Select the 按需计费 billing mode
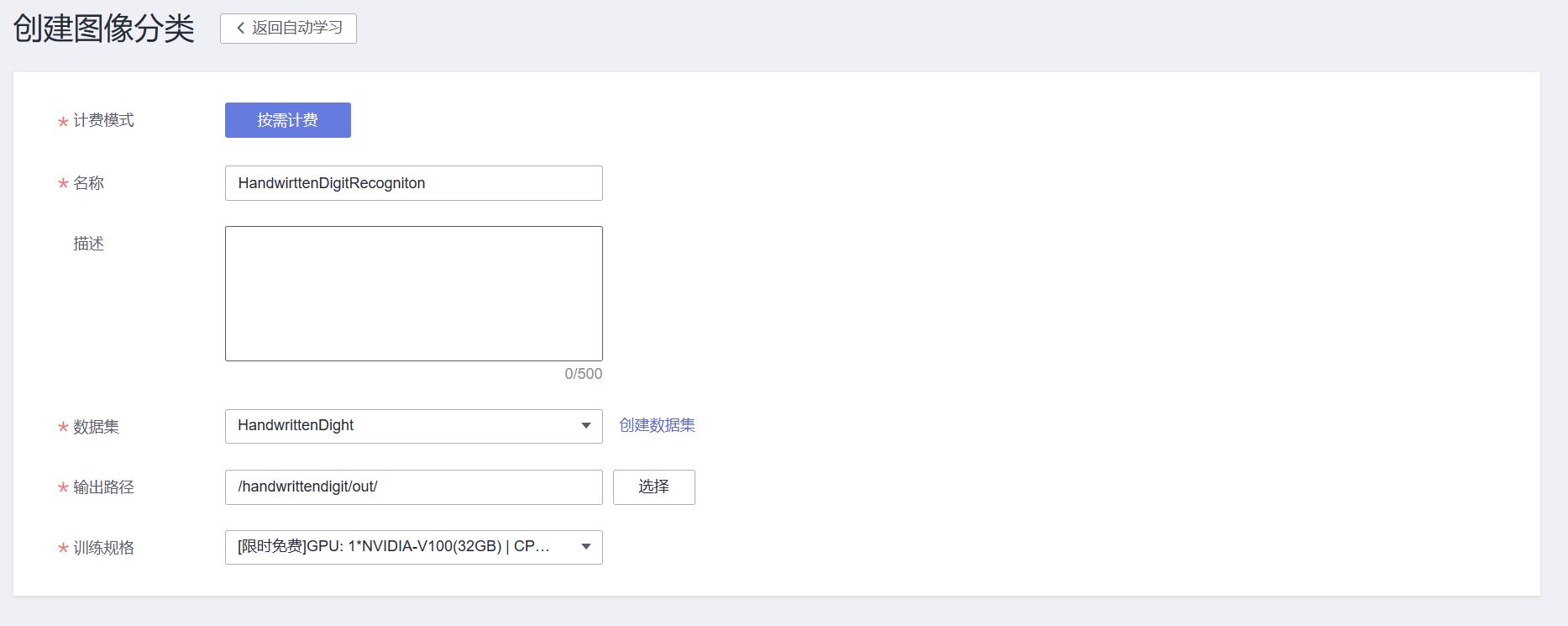The height and width of the screenshot is (626, 1568). (x=287, y=119)
